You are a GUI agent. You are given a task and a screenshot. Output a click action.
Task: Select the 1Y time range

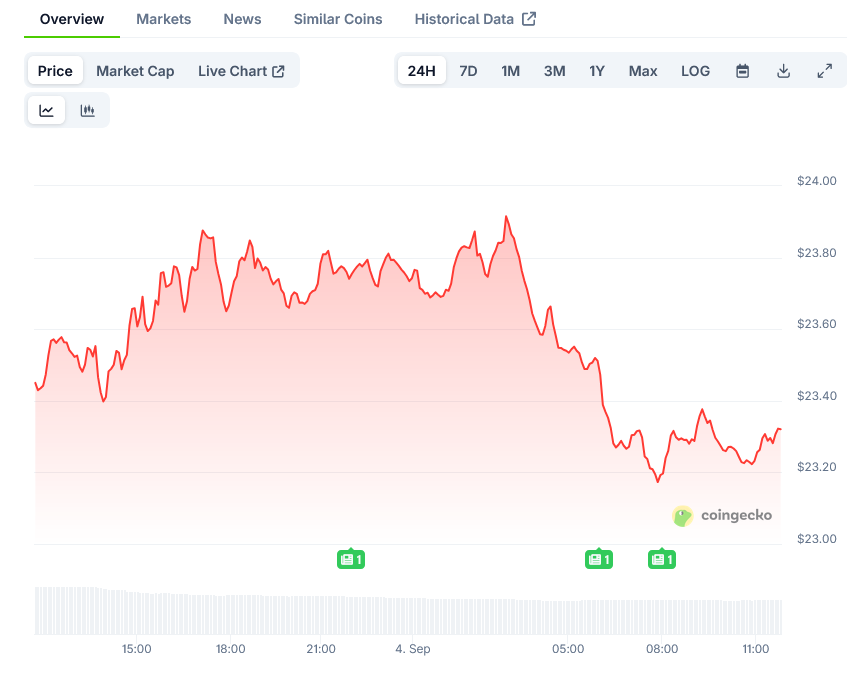click(x=597, y=71)
